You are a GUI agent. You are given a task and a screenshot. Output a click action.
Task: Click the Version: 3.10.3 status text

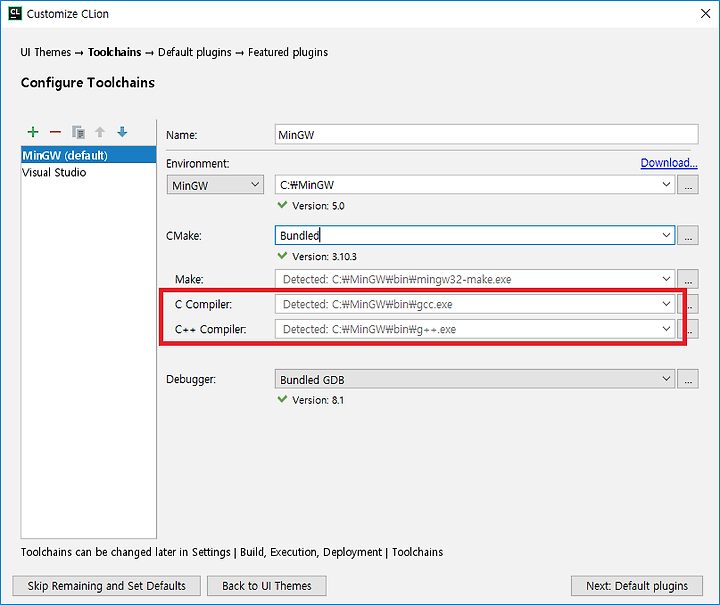324,256
